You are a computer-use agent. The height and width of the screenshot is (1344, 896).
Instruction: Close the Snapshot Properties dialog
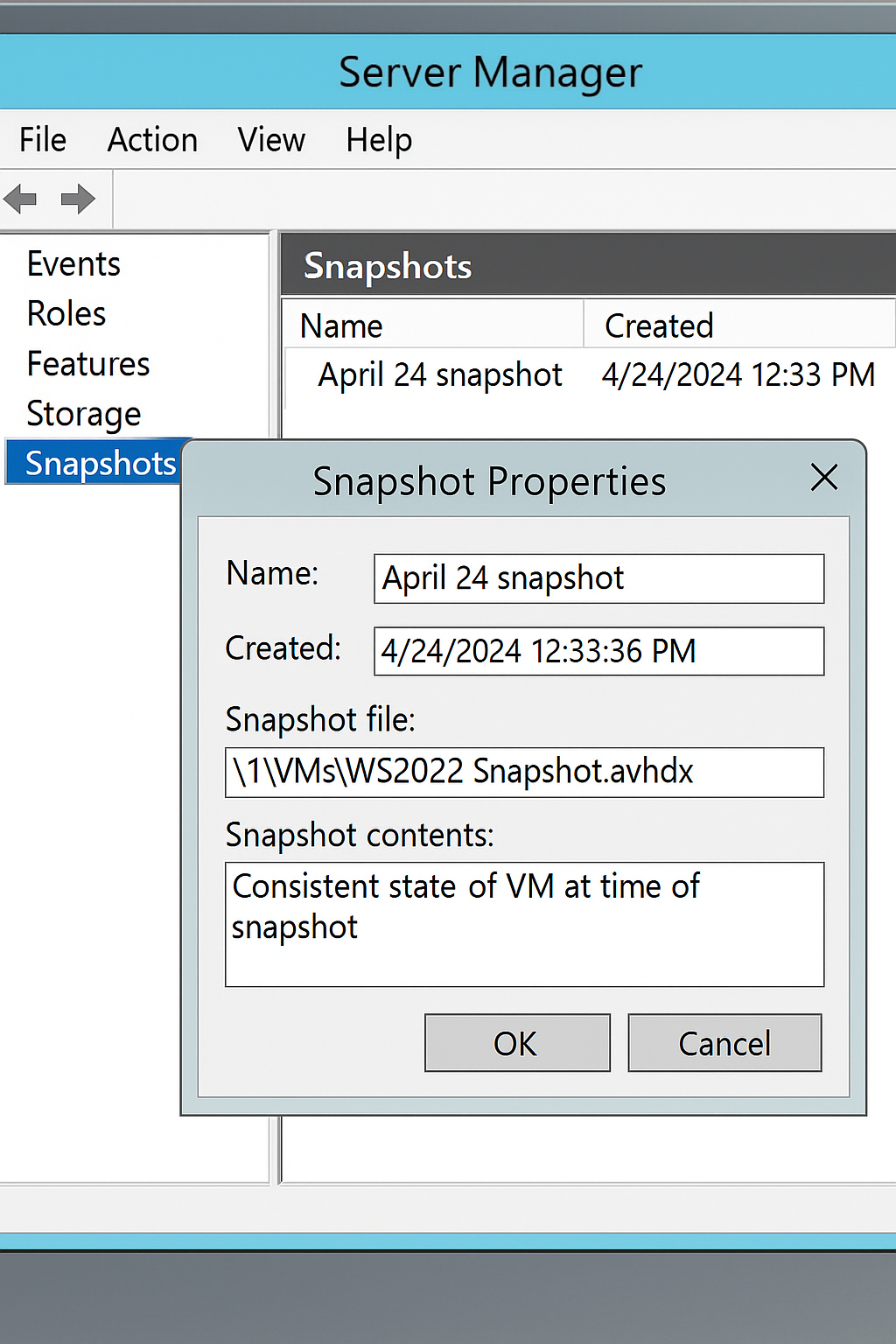[824, 478]
